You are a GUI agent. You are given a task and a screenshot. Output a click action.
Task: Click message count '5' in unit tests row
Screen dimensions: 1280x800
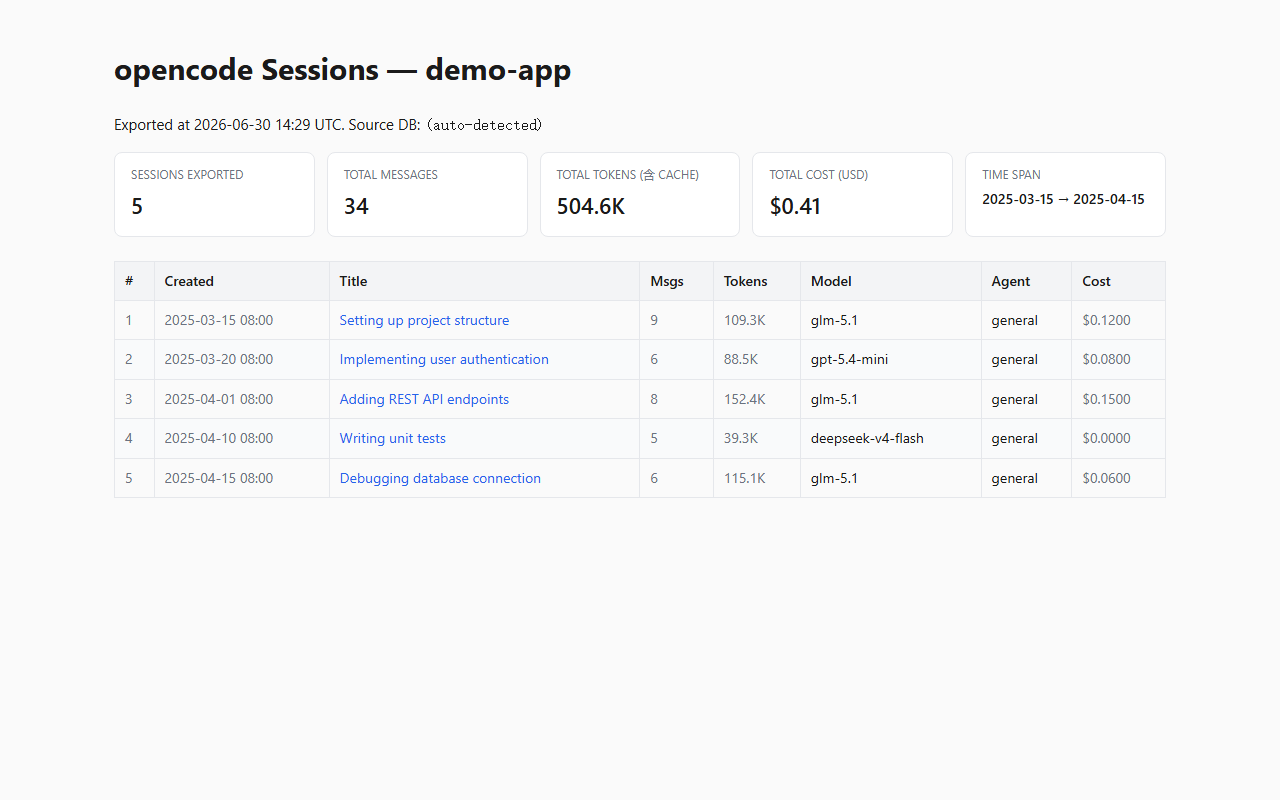tap(654, 438)
